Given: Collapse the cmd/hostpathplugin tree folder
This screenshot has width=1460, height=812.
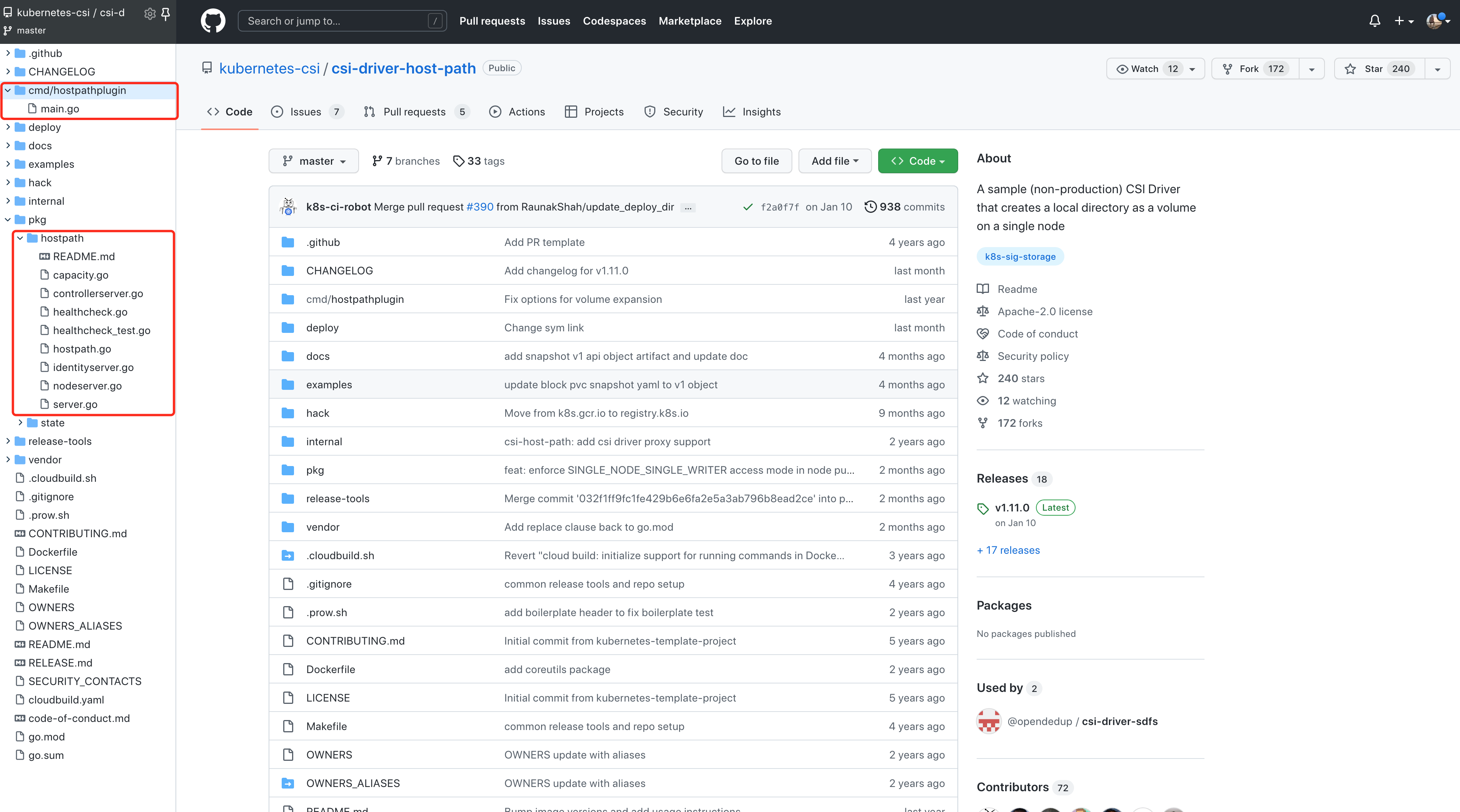Looking at the screenshot, I should point(8,90).
